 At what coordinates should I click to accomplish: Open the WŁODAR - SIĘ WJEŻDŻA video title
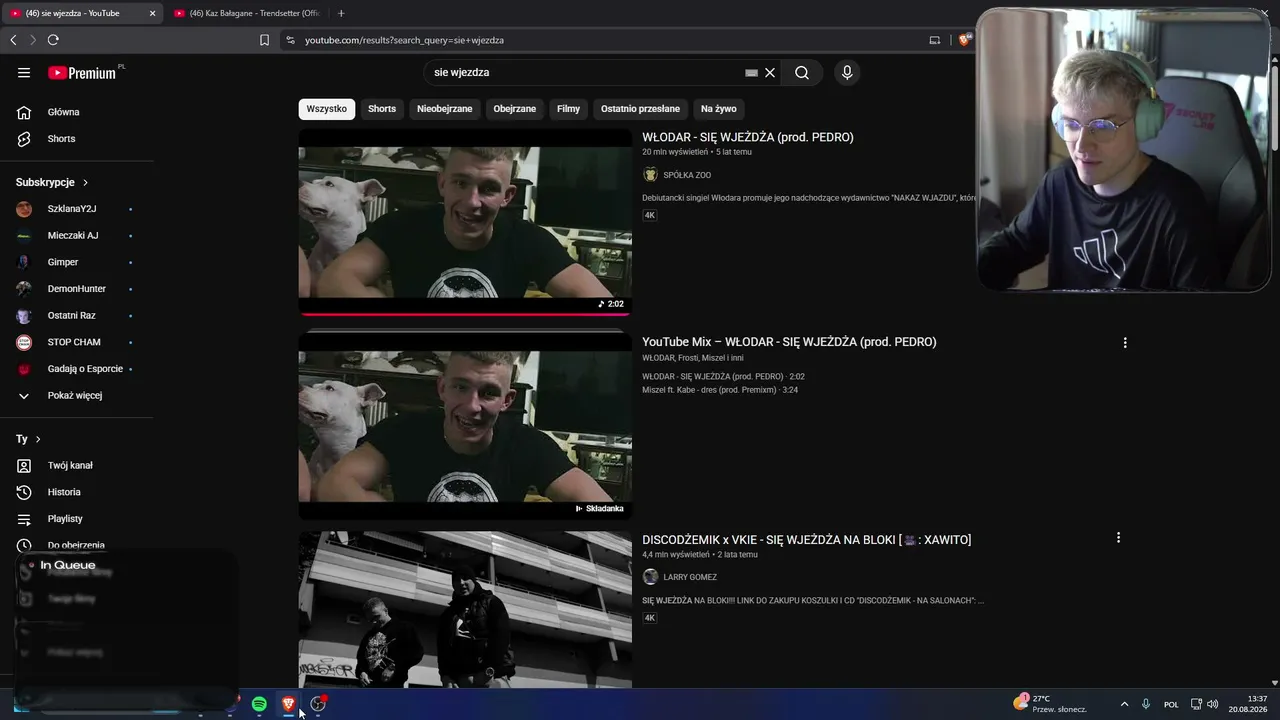[x=748, y=138]
